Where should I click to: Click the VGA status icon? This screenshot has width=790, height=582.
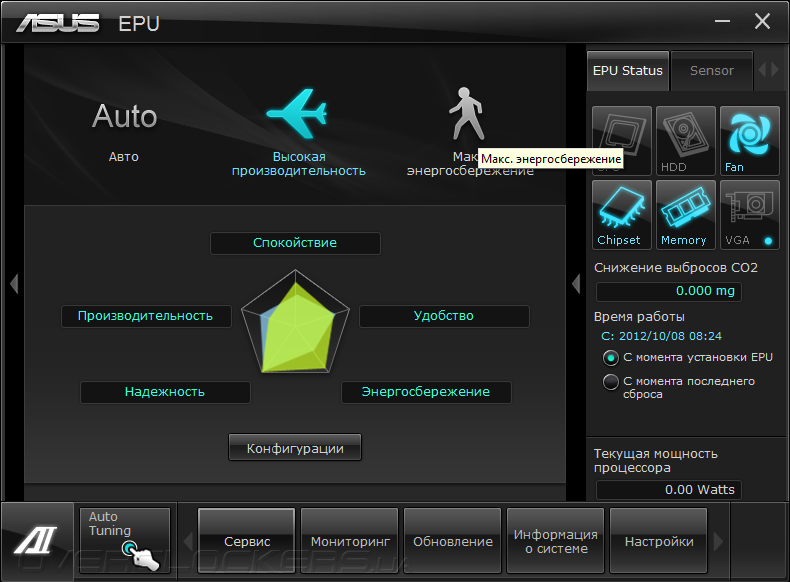pos(750,215)
